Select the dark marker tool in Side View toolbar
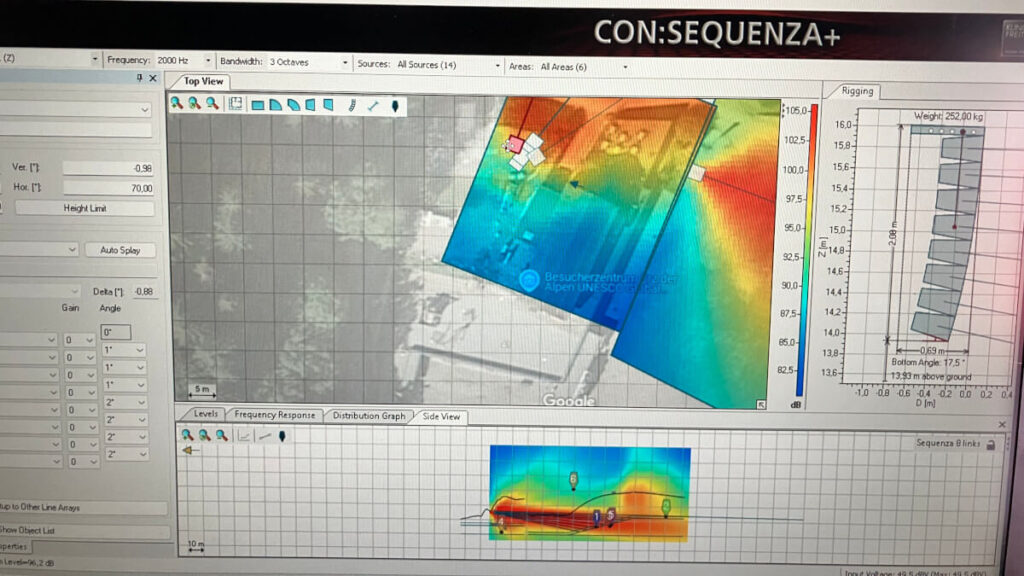Image resolution: width=1024 pixels, height=576 pixels. coord(282,436)
